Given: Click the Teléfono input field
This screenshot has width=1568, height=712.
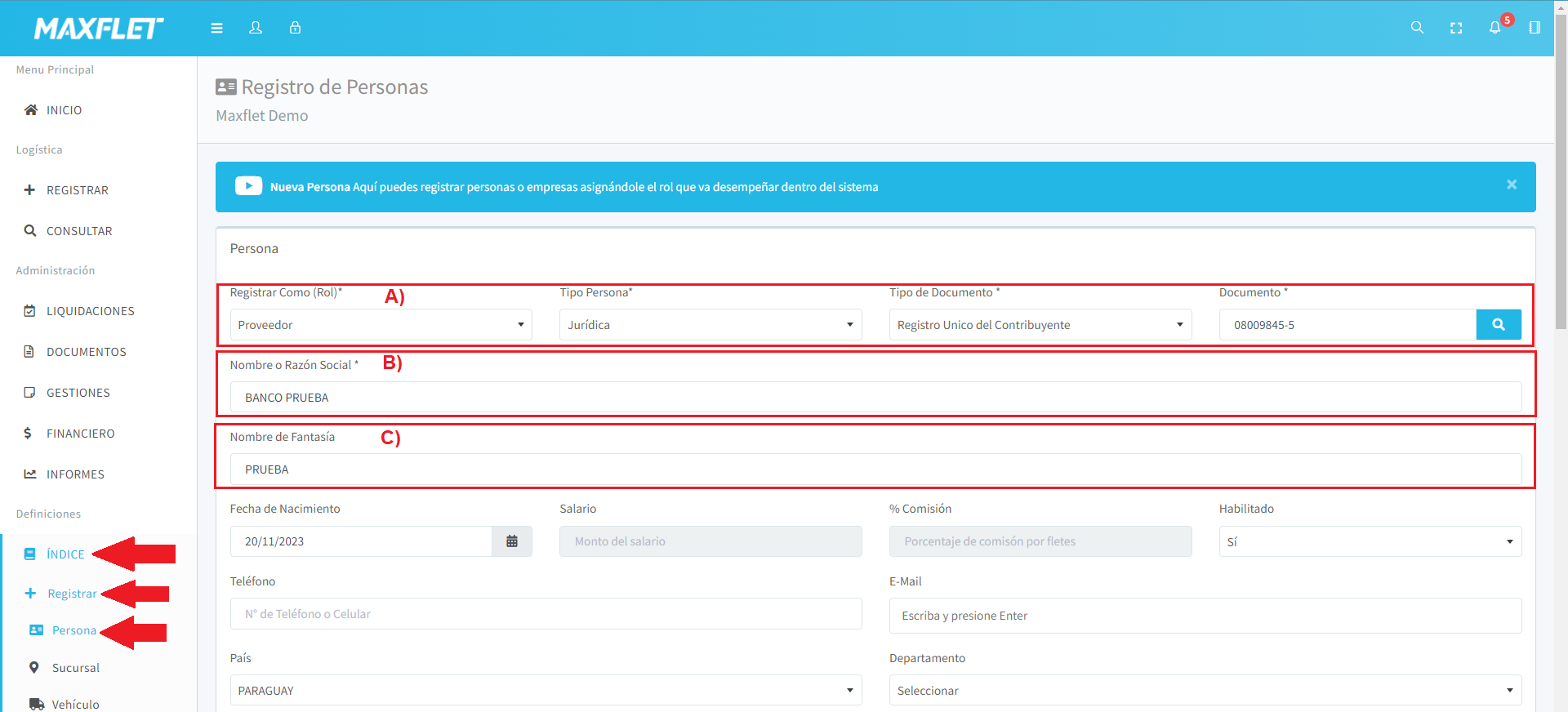Looking at the screenshot, I should tap(546, 614).
